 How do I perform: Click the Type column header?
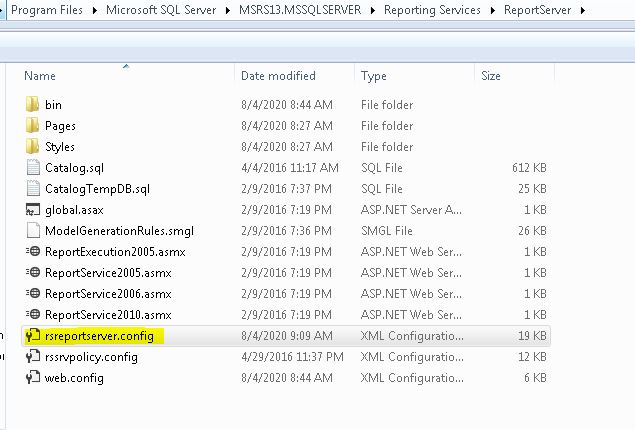click(374, 76)
